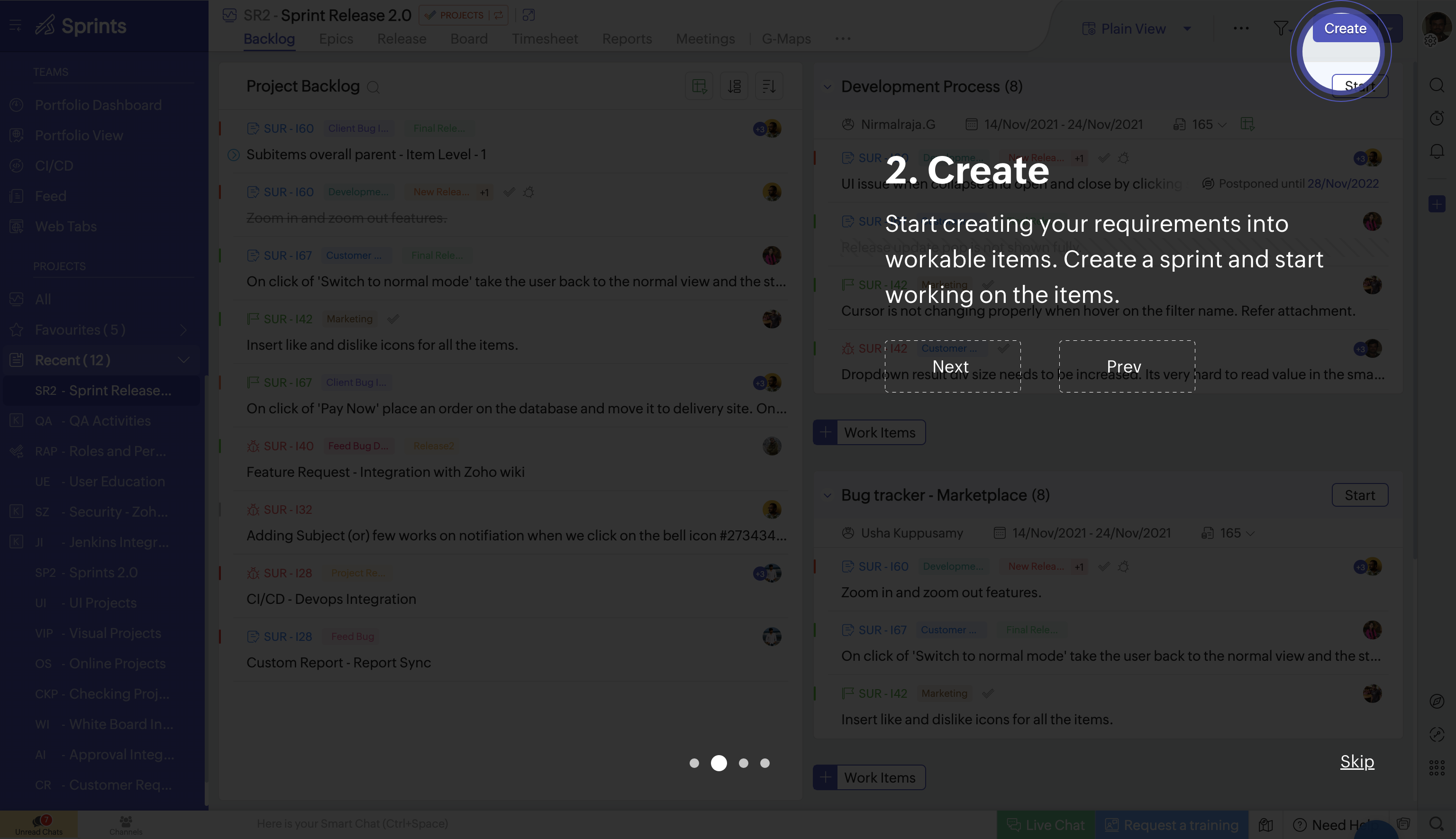Screen dimensions: 1456x839
Task: Click the apps grid icon at bottom right
Action: [1437, 767]
